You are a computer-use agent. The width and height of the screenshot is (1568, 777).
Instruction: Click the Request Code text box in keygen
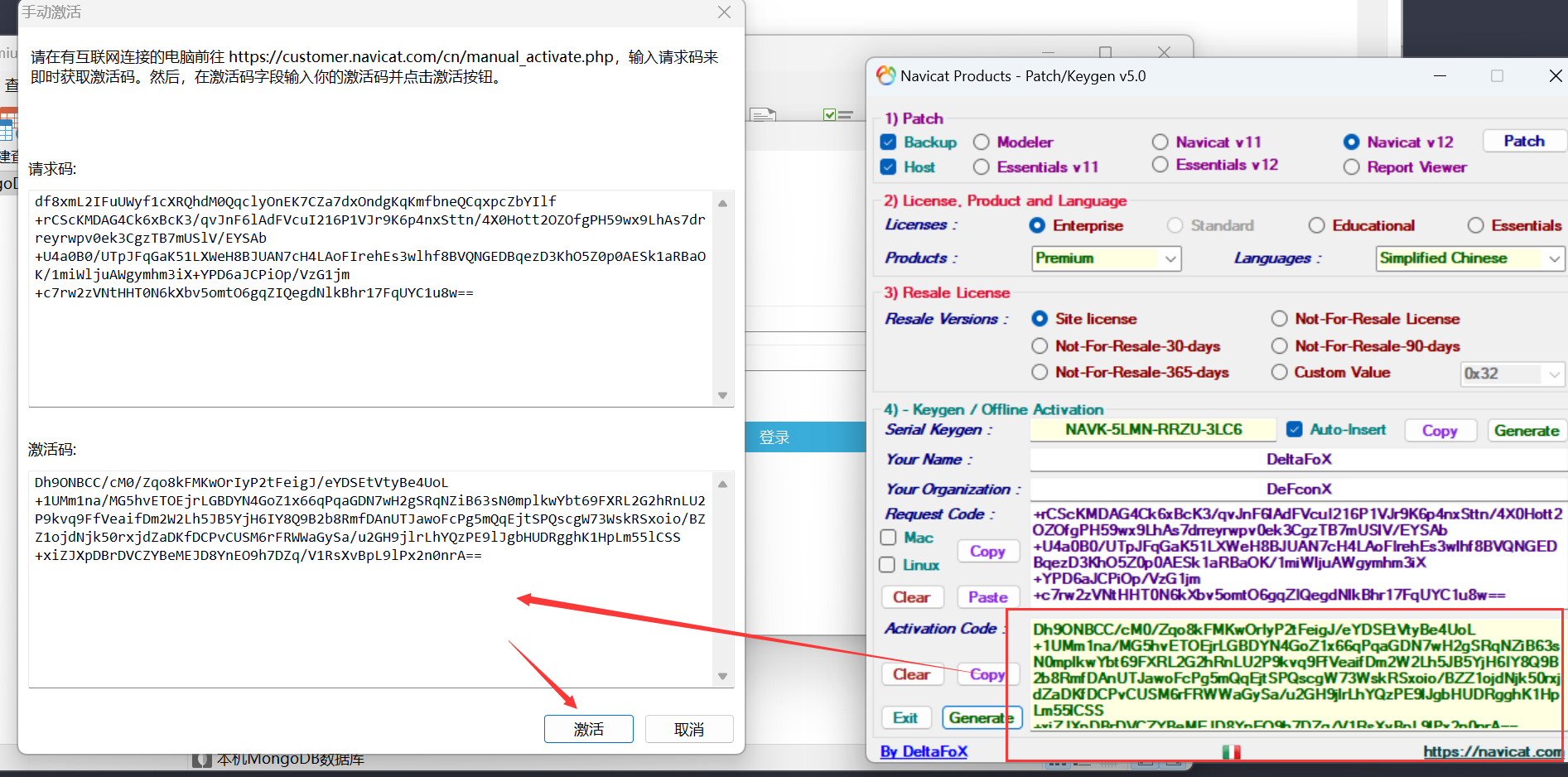click(x=1297, y=554)
